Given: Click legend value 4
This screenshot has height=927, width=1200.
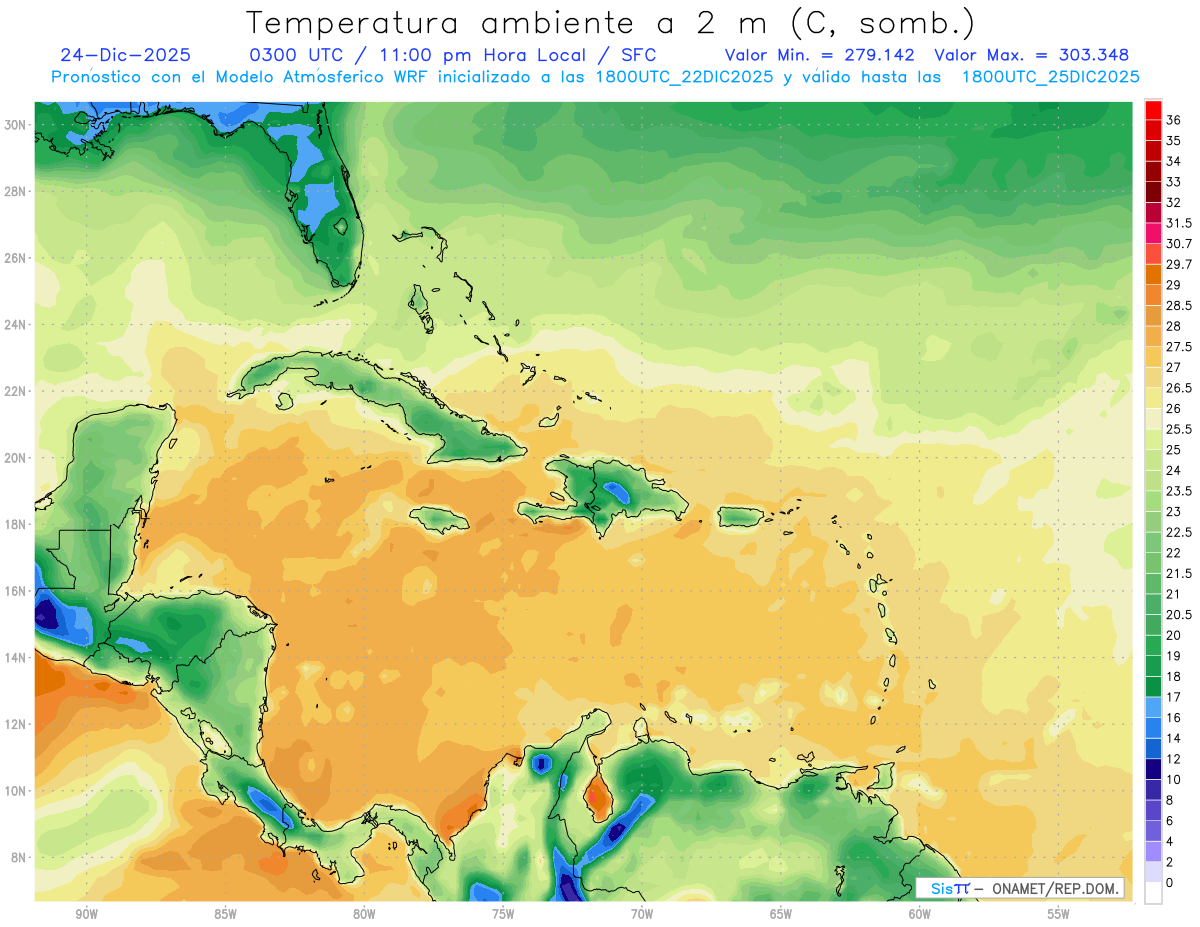Looking at the screenshot, I should pyautogui.click(x=1170, y=841).
